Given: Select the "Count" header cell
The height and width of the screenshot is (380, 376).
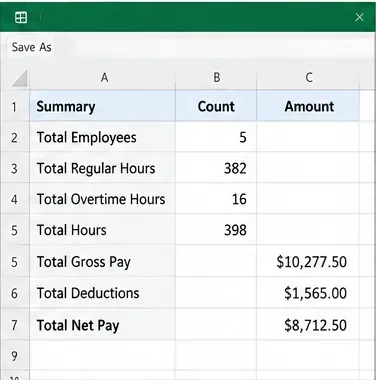Looking at the screenshot, I should [x=216, y=106].
